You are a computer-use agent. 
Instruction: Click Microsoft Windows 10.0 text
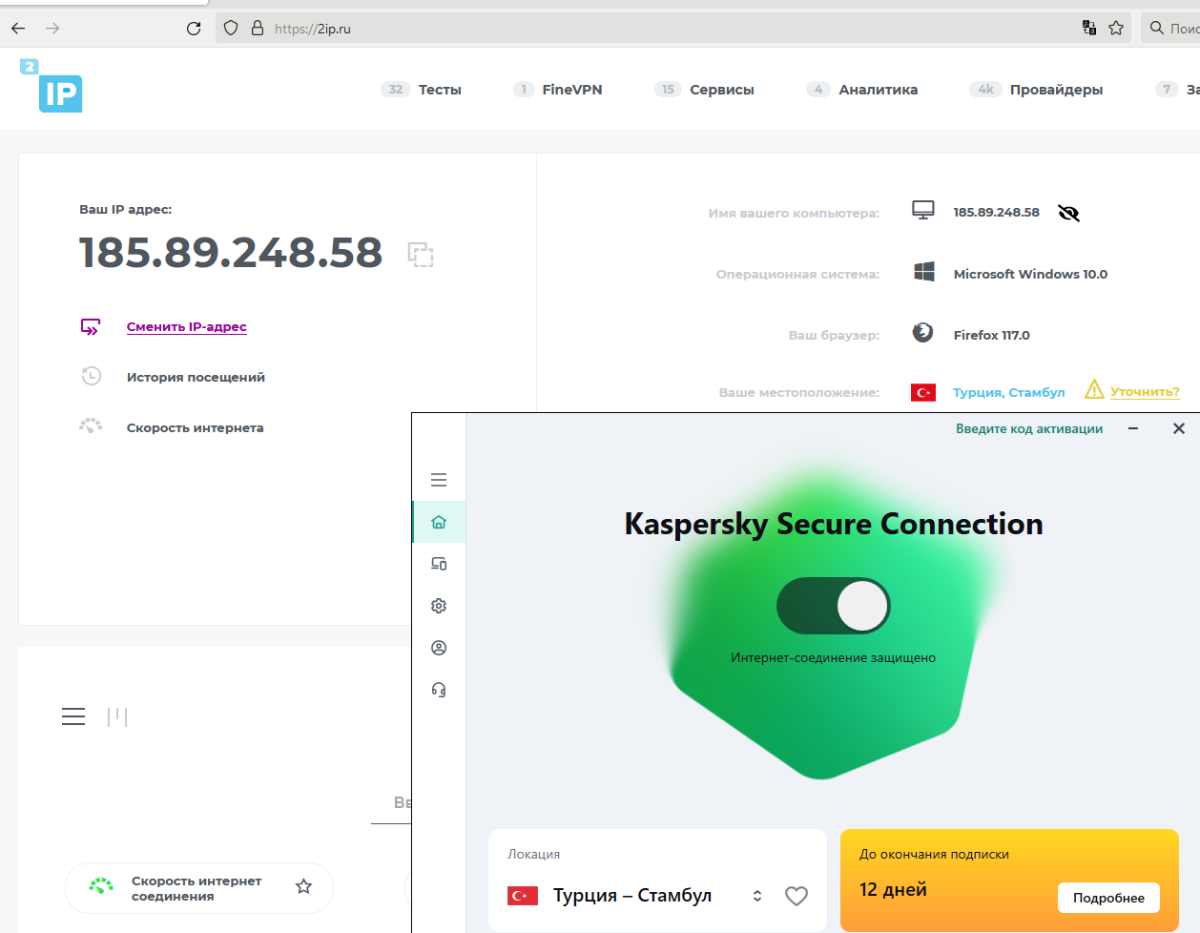click(1030, 274)
